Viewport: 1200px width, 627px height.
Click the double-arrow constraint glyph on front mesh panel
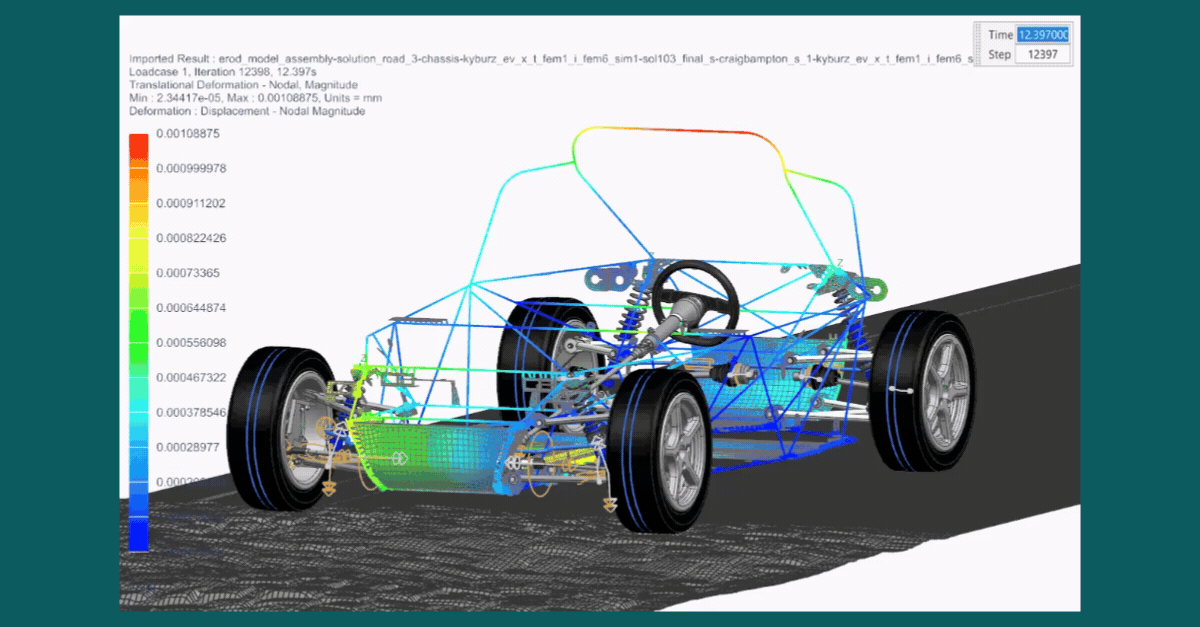pos(398,457)
